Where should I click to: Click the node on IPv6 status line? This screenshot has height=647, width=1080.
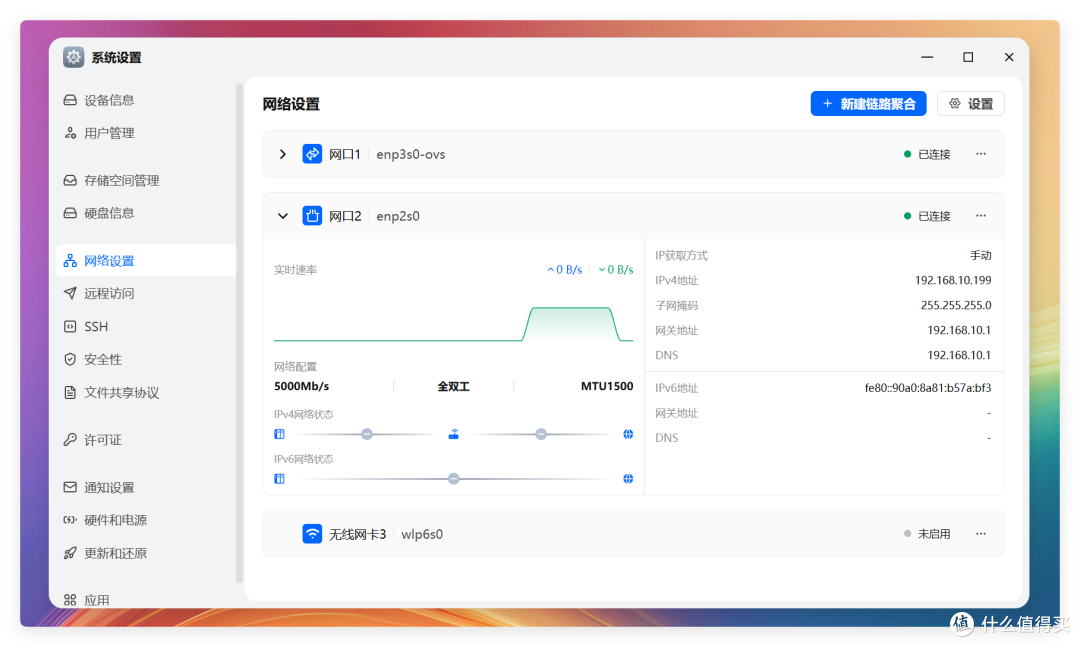pos(453,479)
